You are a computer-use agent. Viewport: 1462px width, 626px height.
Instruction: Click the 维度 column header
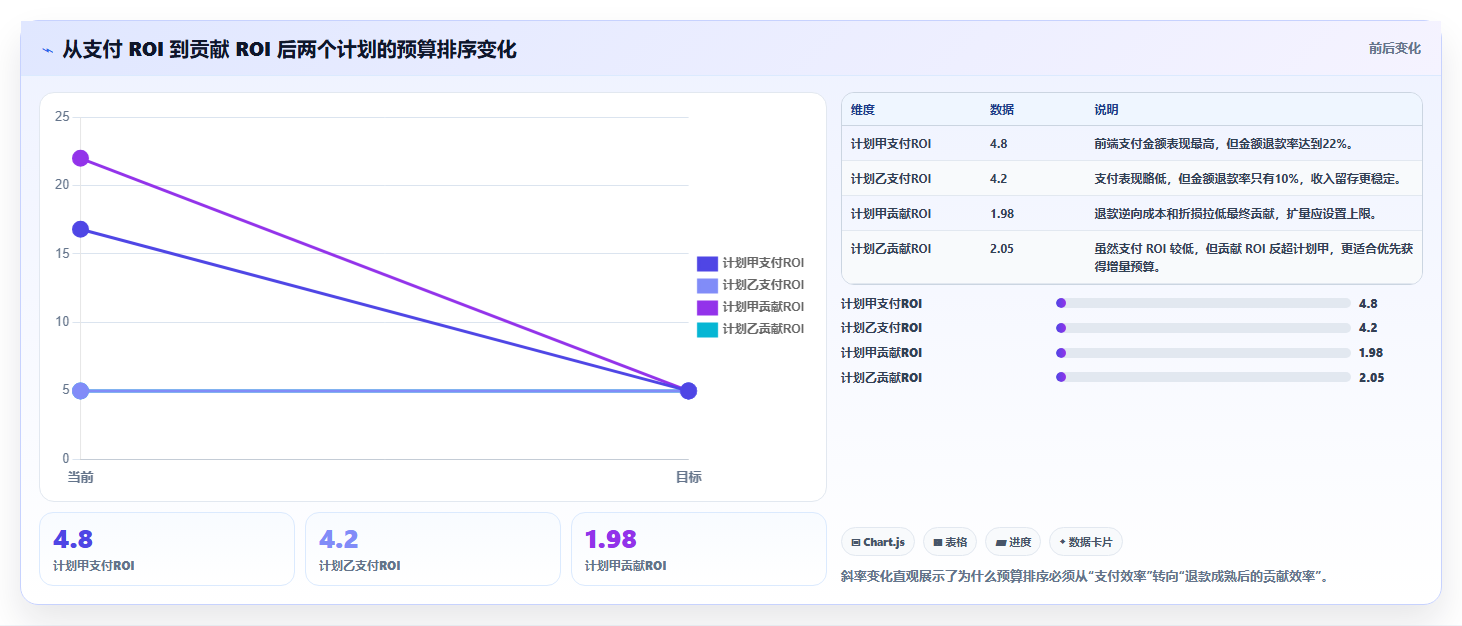point(863,110)
